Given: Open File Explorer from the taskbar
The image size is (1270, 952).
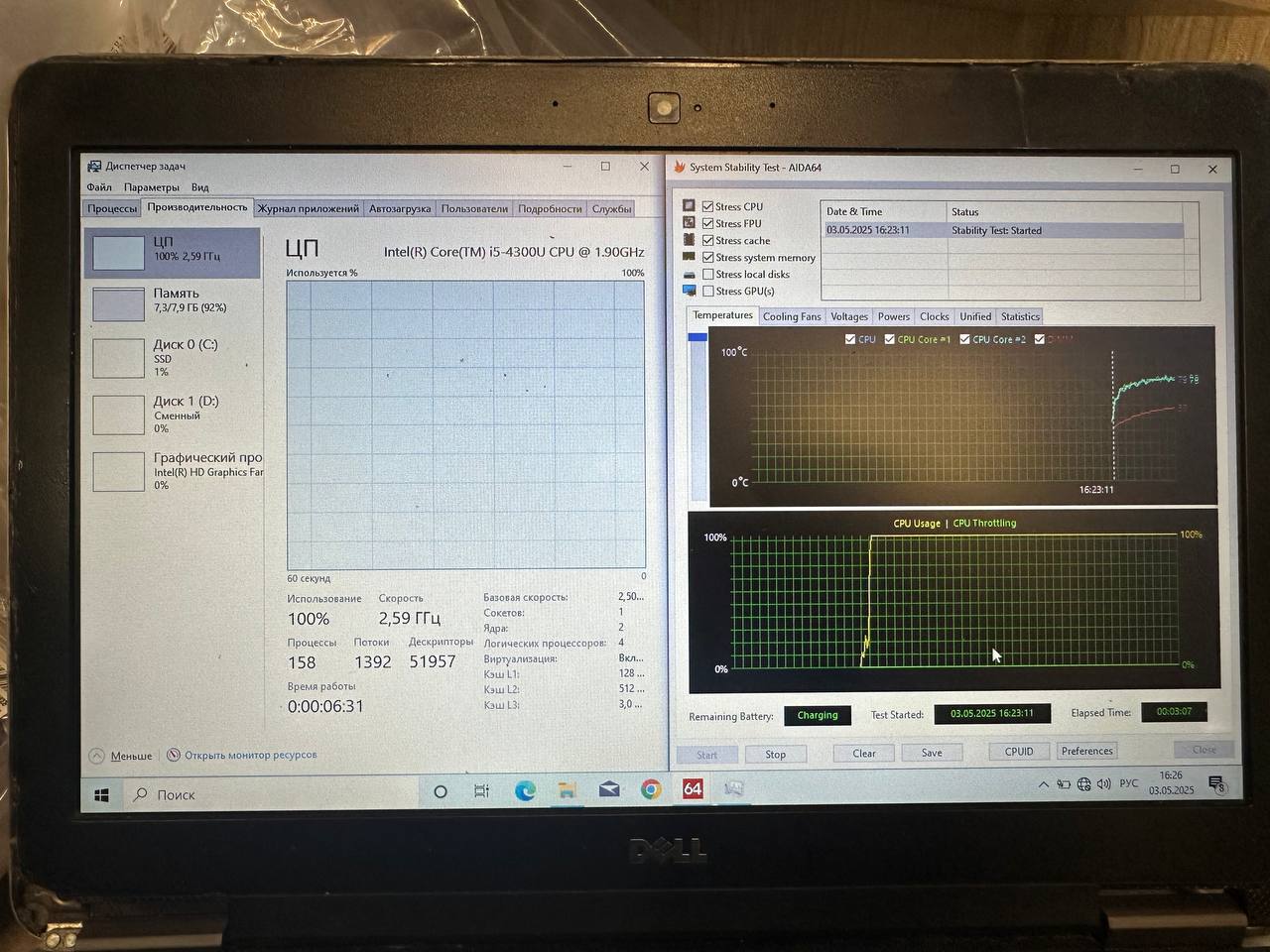Looking at the screenshot, I should click(567, 790).
